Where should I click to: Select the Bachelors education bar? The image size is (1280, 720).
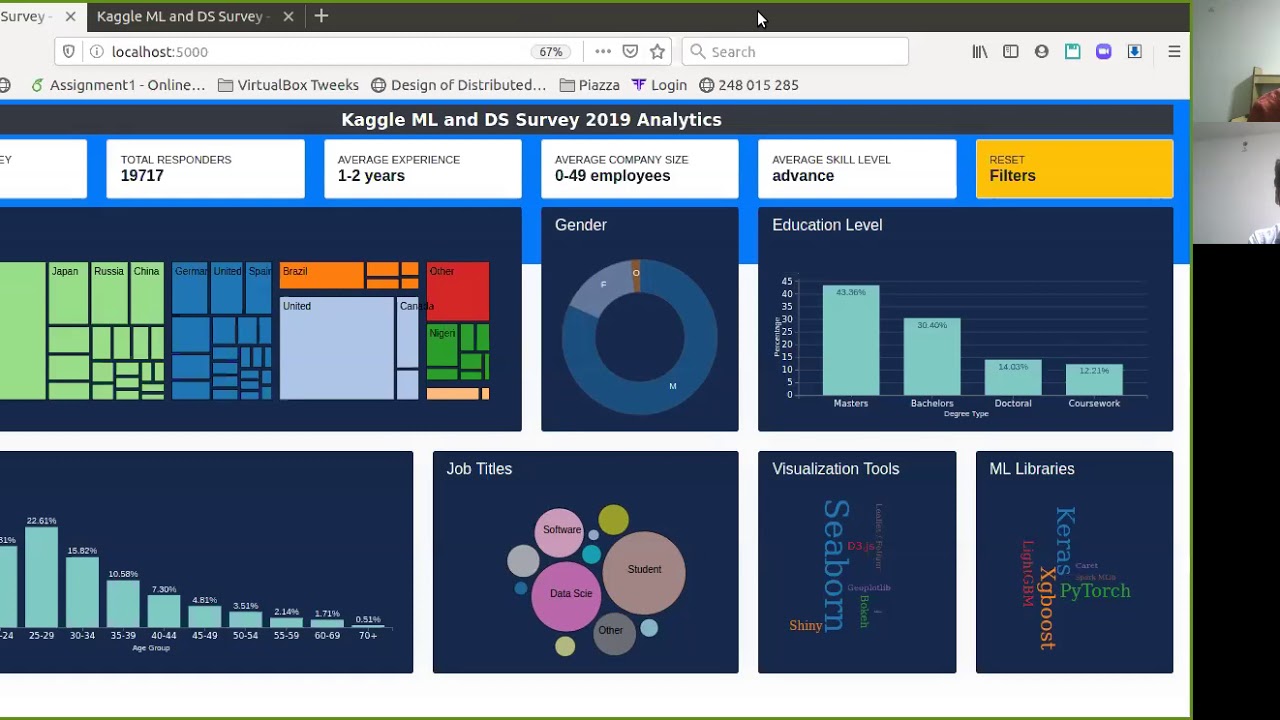[932, 357]
